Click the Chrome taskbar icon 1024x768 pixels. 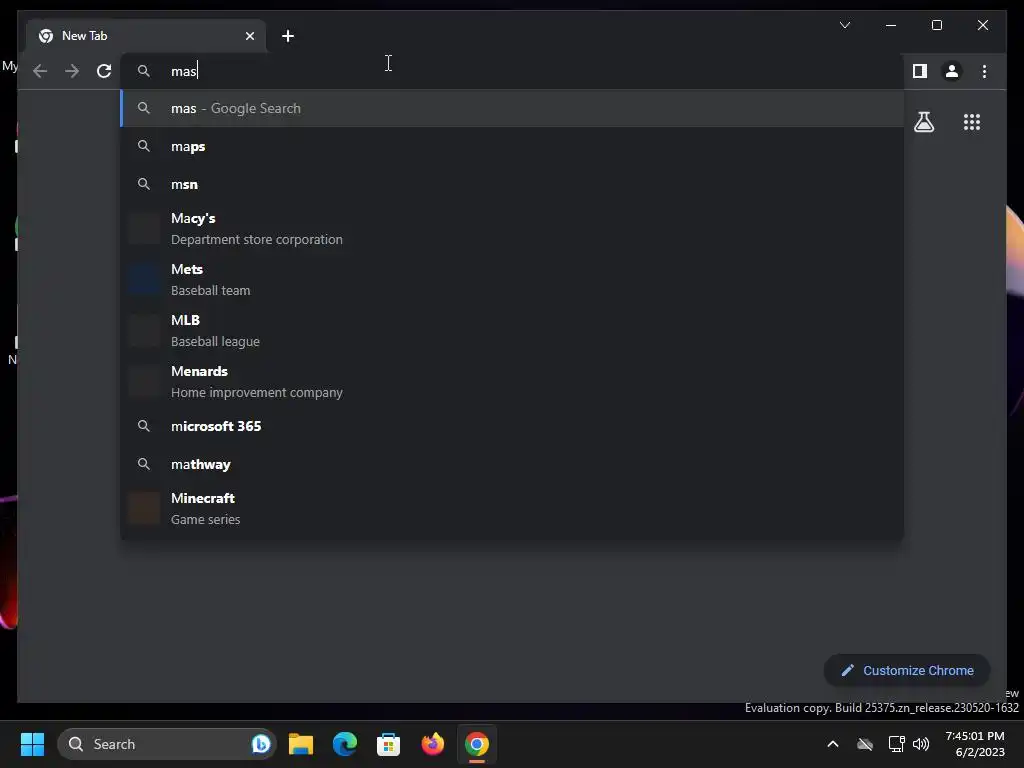477,744
